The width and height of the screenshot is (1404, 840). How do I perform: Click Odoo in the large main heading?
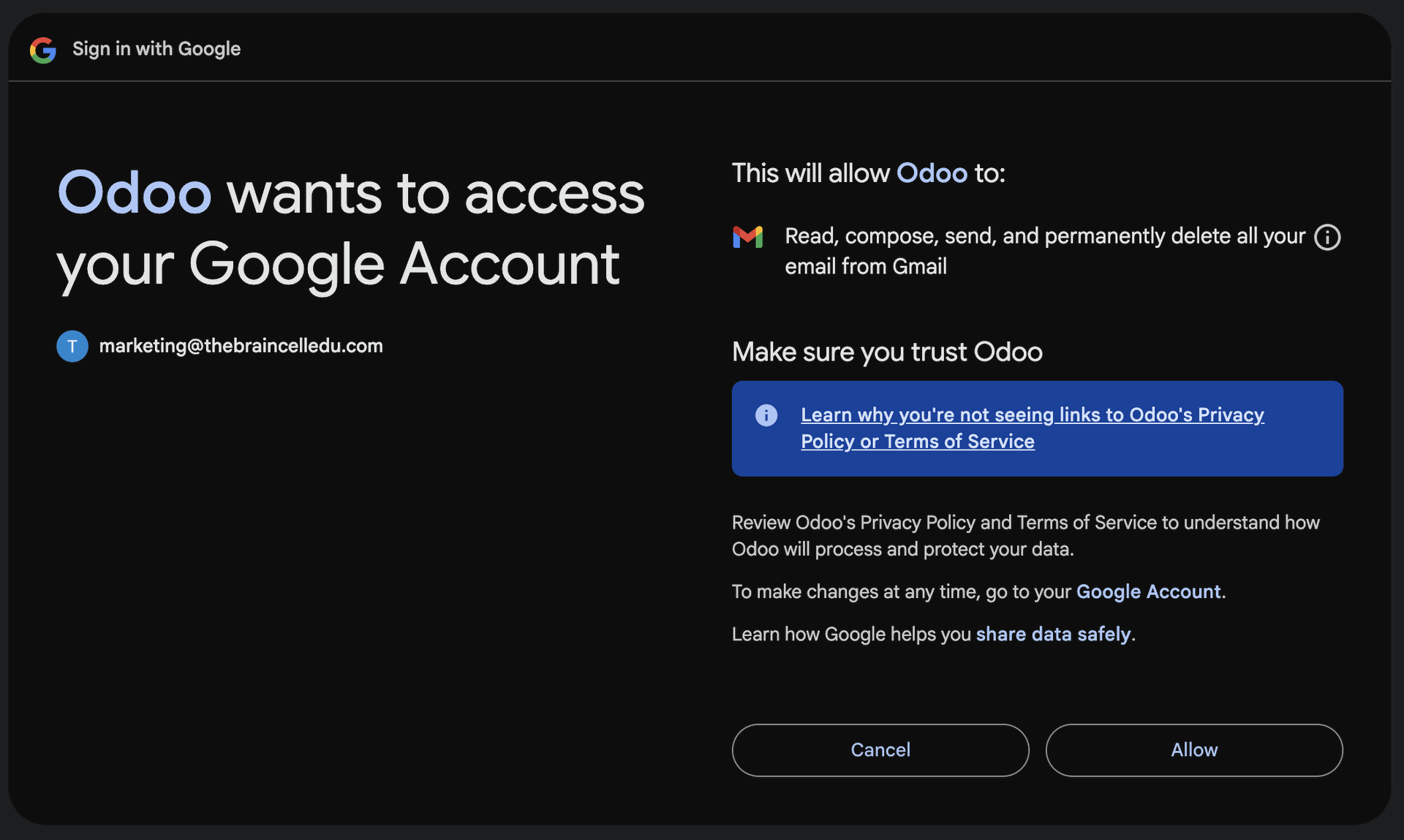pyautogui.click(x=135, y=194)
